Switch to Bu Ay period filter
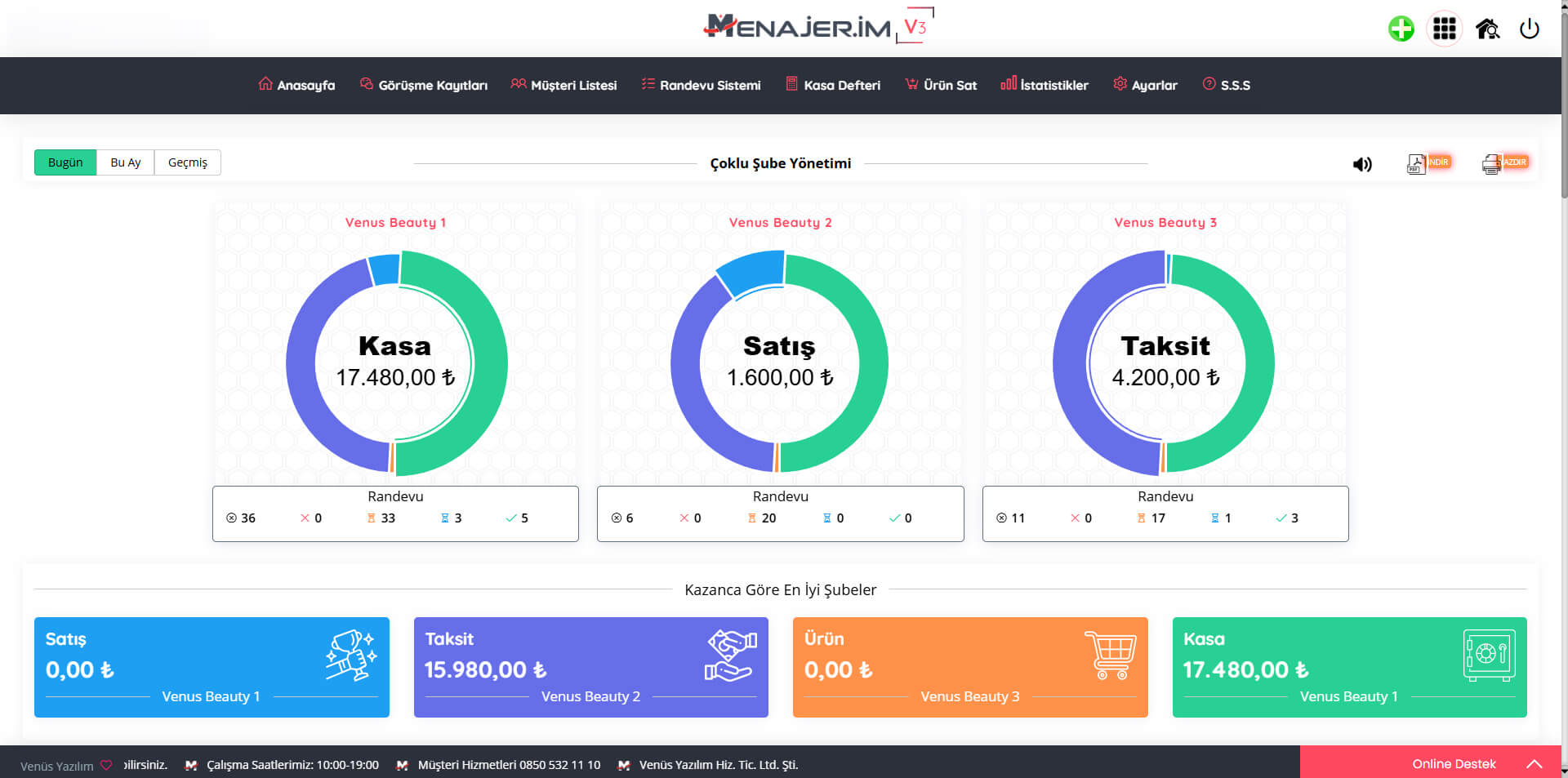 click(x=125, y=162)
